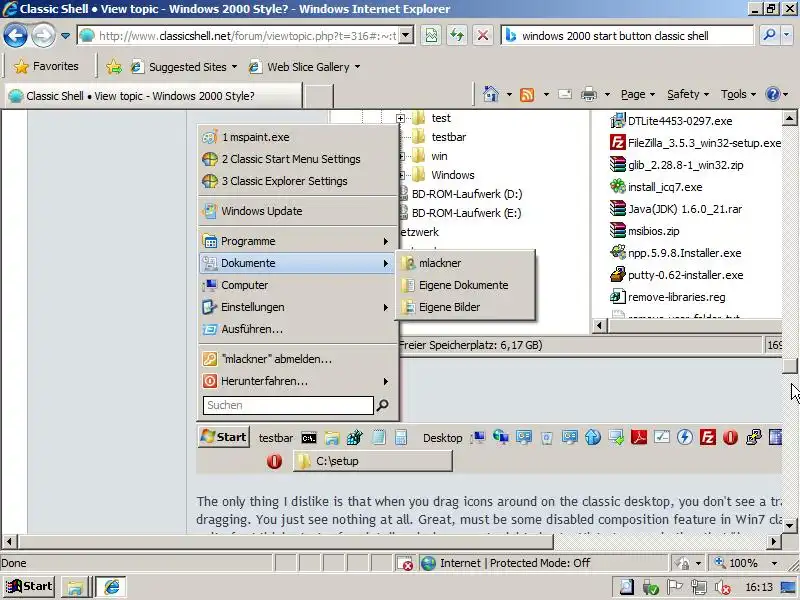This screenshot has height=600, width=800.
Task: Click the 16:13 taskbar clock
Action: (x=759, y=587)
